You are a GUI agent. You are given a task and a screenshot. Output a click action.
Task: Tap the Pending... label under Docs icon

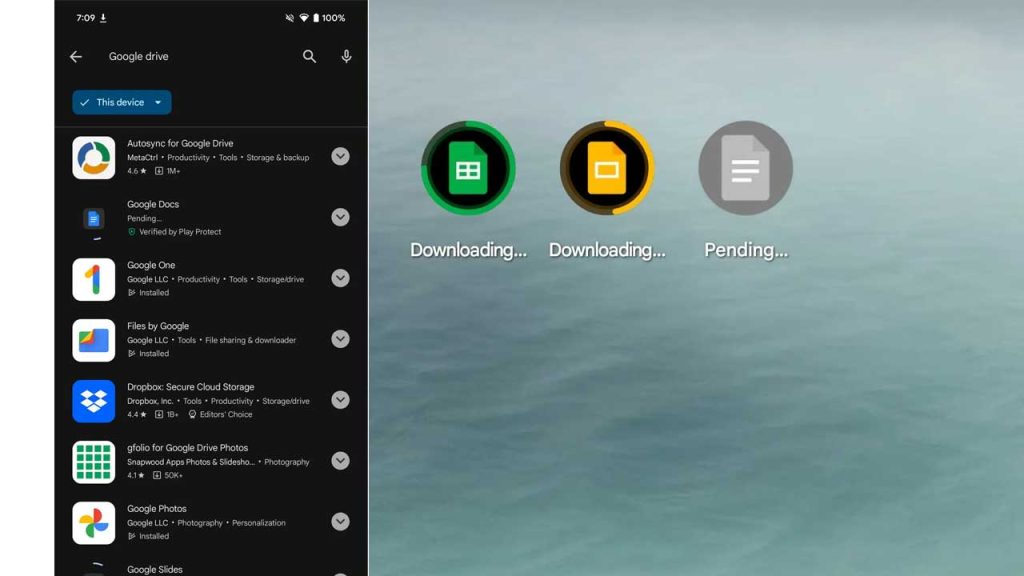[746, 250]
